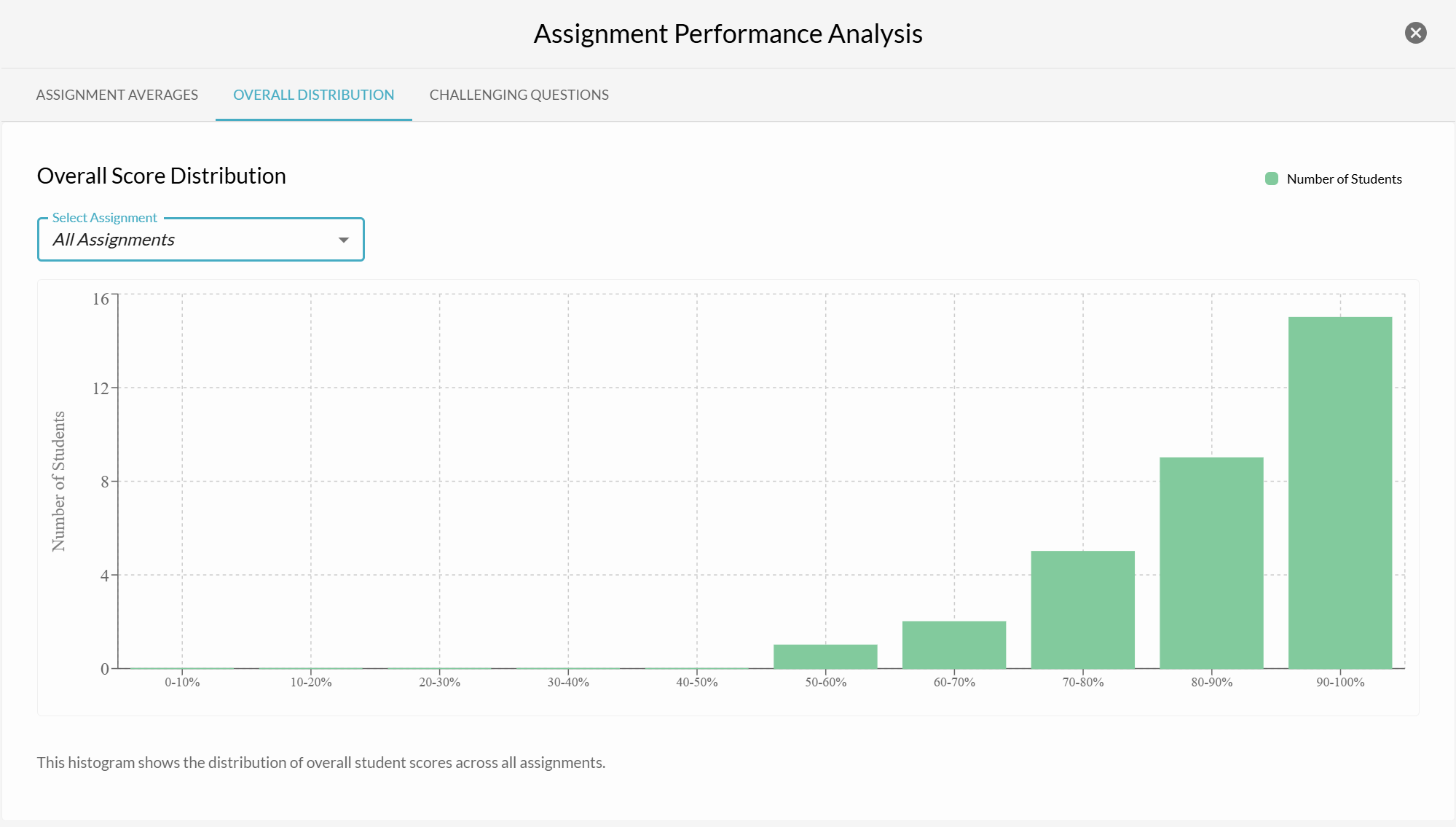Click the 30-40% axis label
This screenshot has width=1456, height=827.
pyautogui.click(x=568, y=682)
